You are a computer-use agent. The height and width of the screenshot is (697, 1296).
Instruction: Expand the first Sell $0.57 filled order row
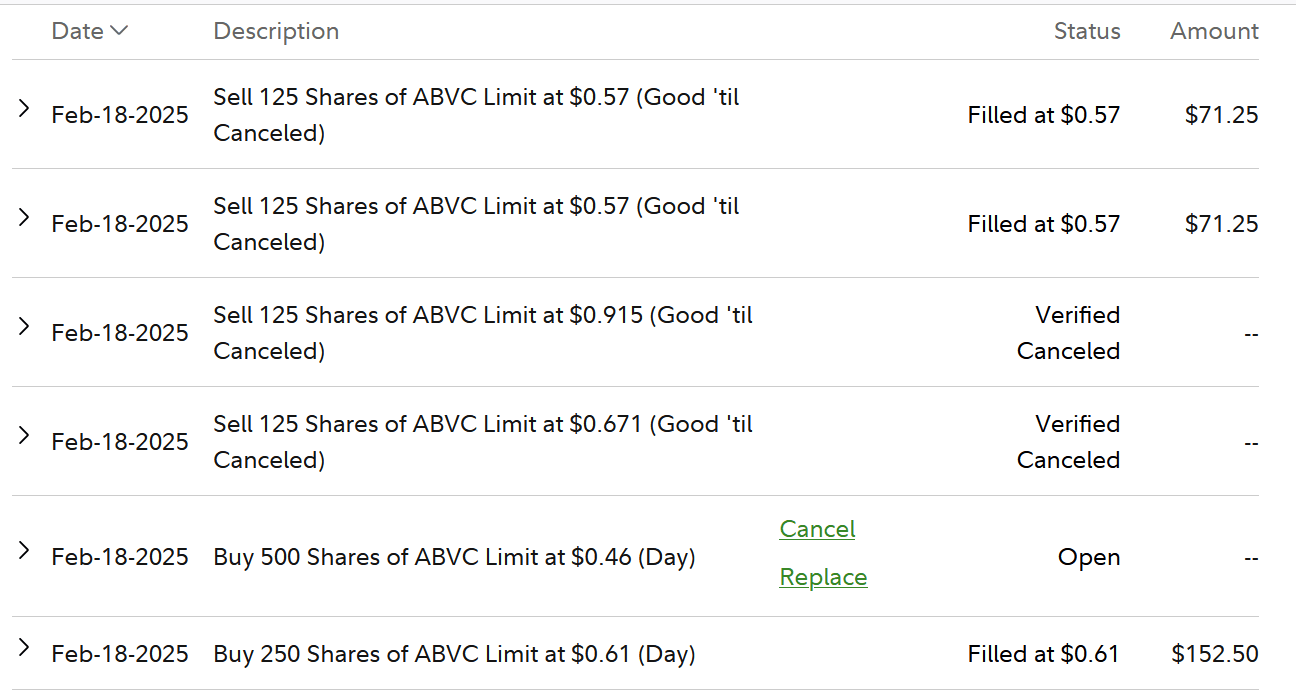tap(24, 109)
